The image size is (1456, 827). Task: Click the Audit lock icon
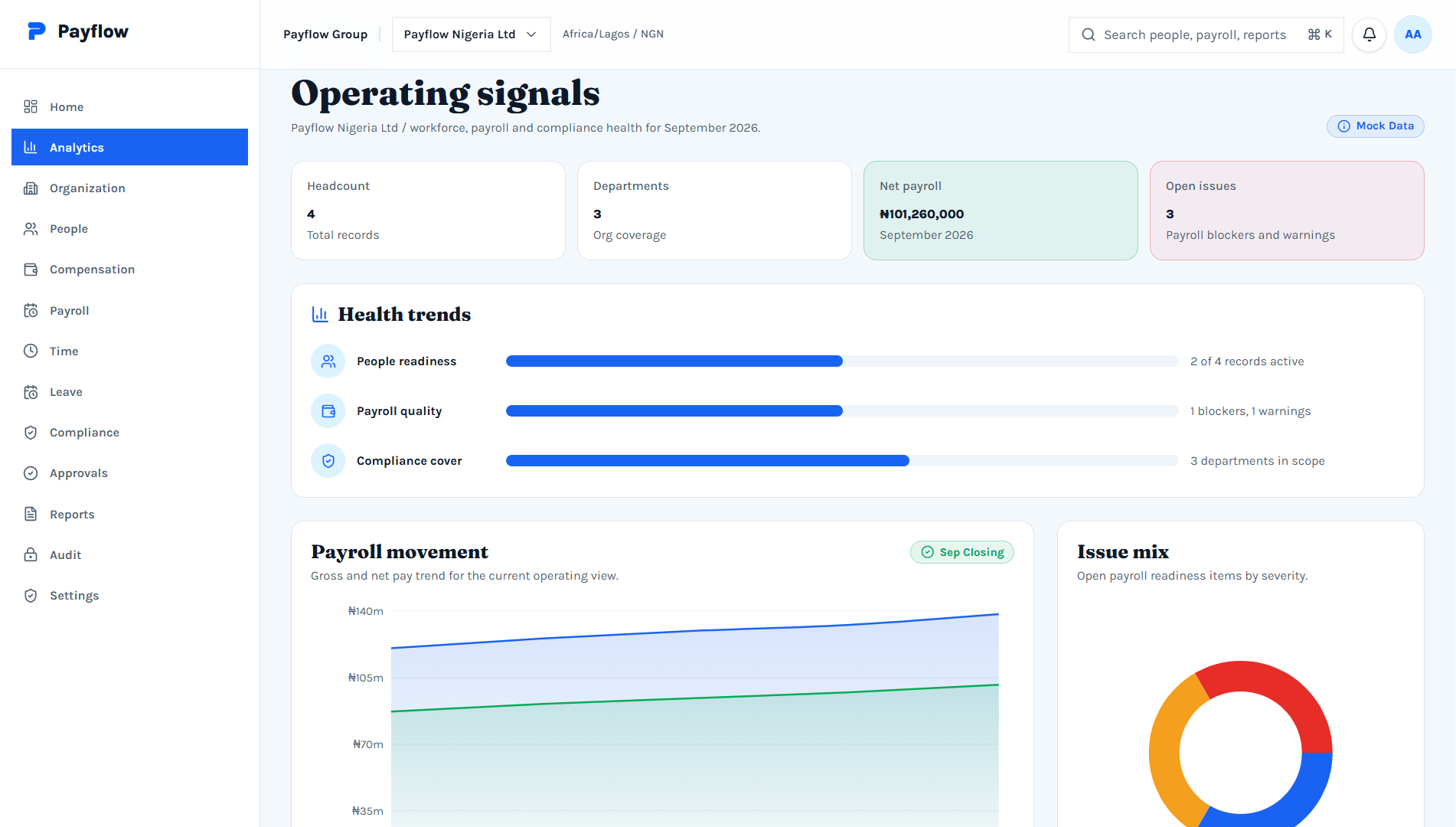31,554
